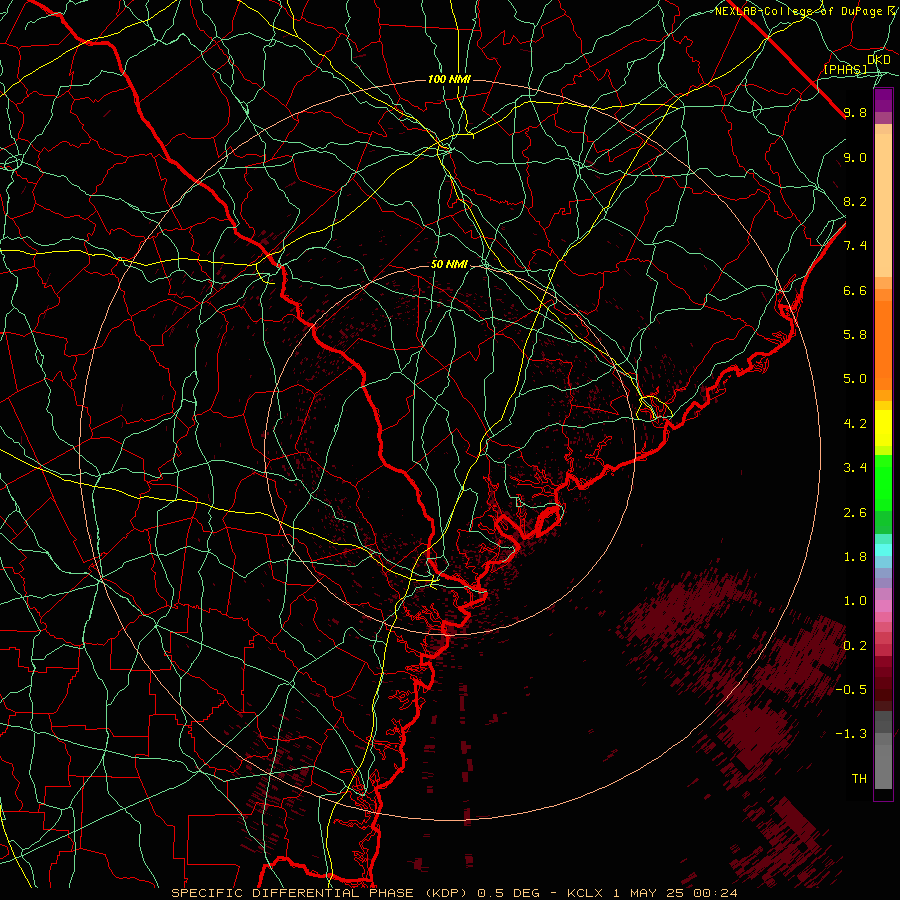Click the 1.8 scale value
Image resolution: width=900 pixels, height=900 pixels.
[x=855, y=557]
